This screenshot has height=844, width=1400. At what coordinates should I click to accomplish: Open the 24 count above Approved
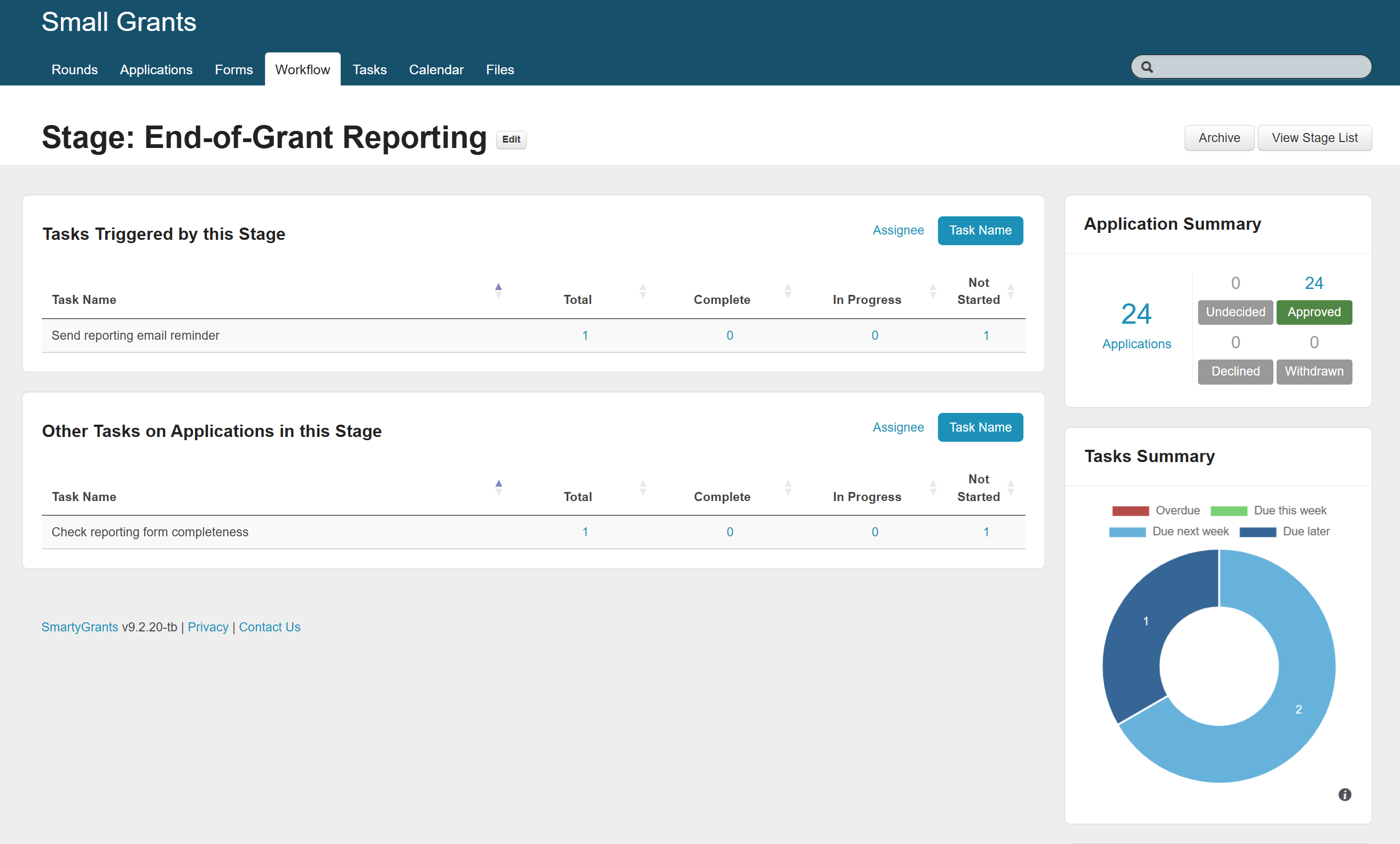tap(1313, 283)
